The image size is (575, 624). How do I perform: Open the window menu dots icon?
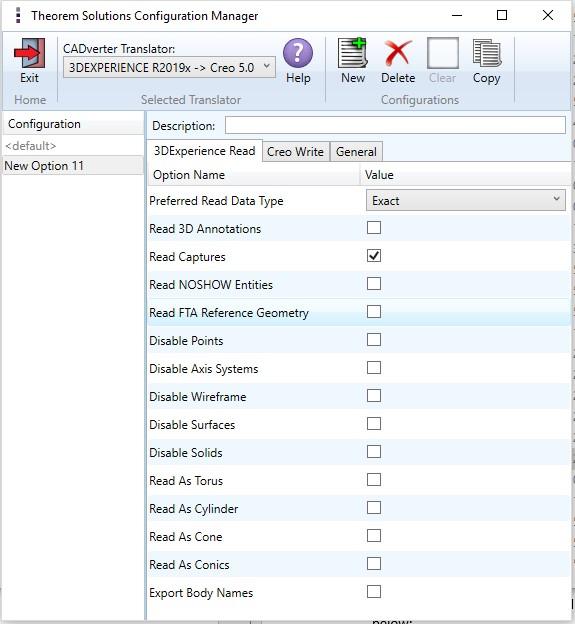(x=18, y=16)
